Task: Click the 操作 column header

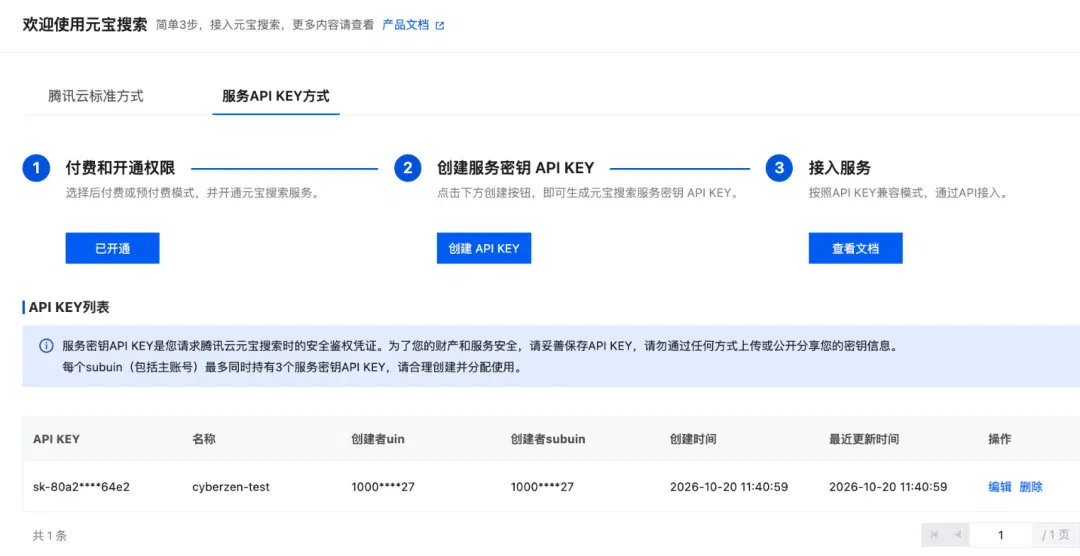Action: click(x=999, y=439)
